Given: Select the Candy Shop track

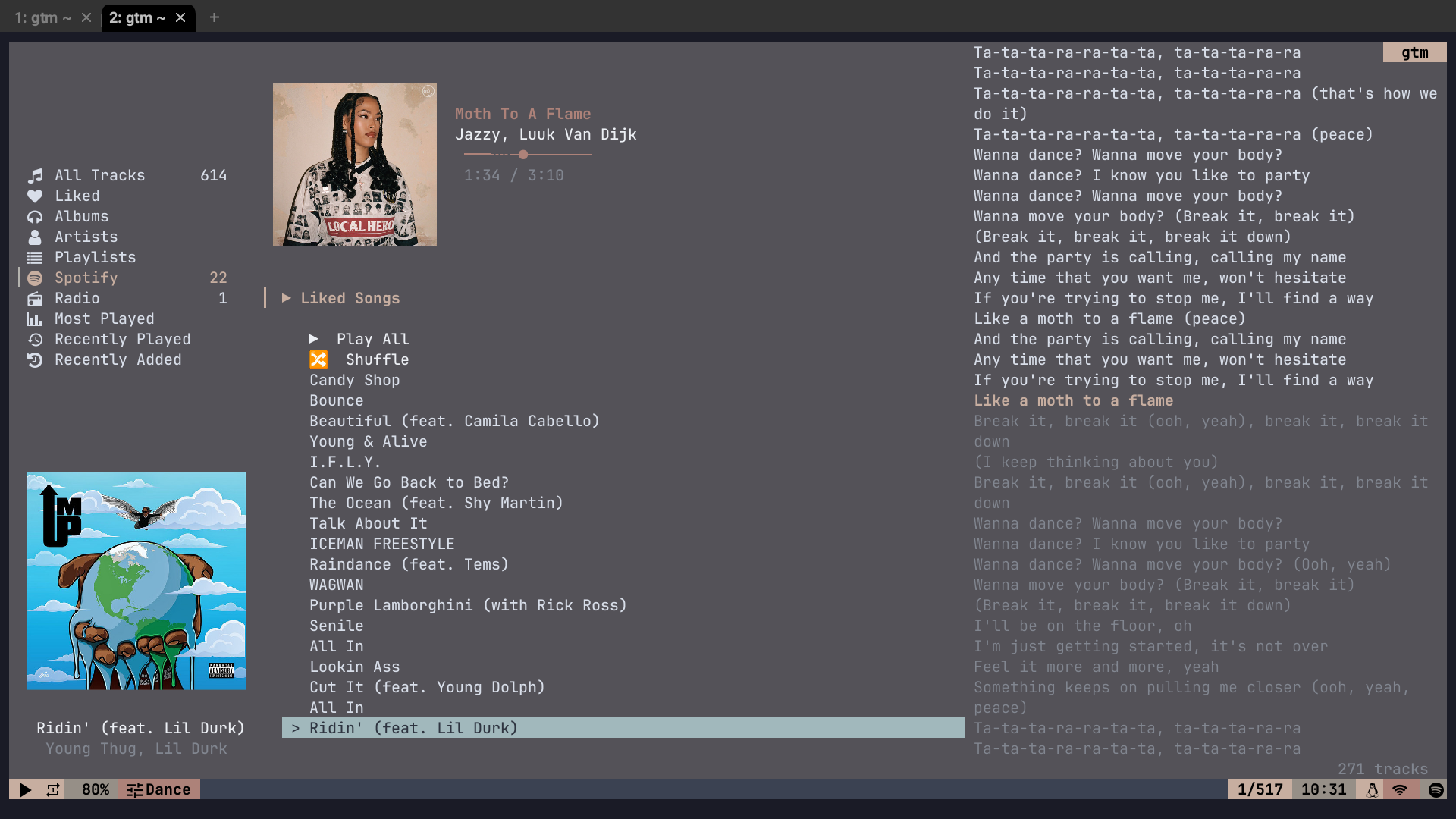Looking at the screenshot, I should point(354,380).
